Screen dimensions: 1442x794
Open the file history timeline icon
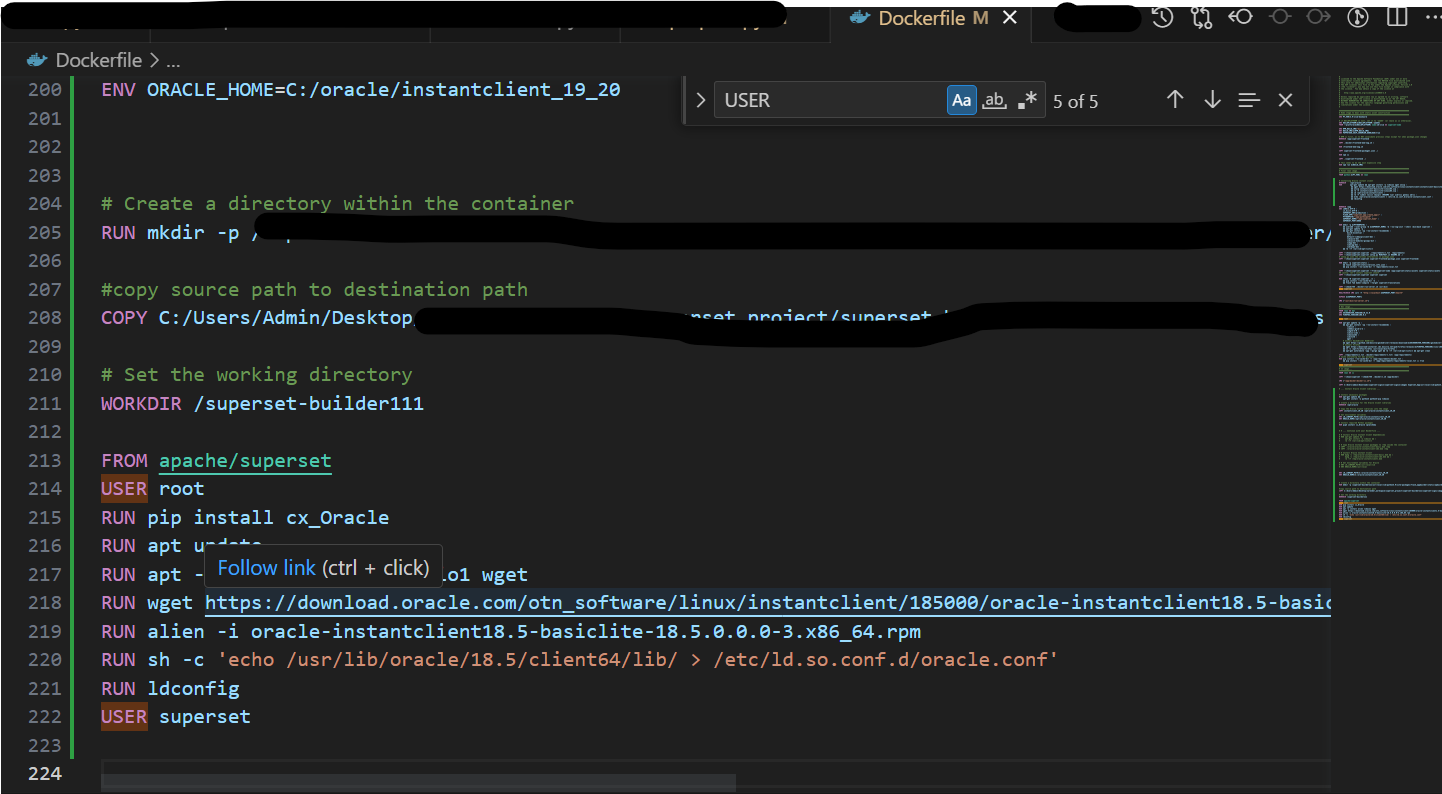pyautogui.click(x=1162, y=17)
